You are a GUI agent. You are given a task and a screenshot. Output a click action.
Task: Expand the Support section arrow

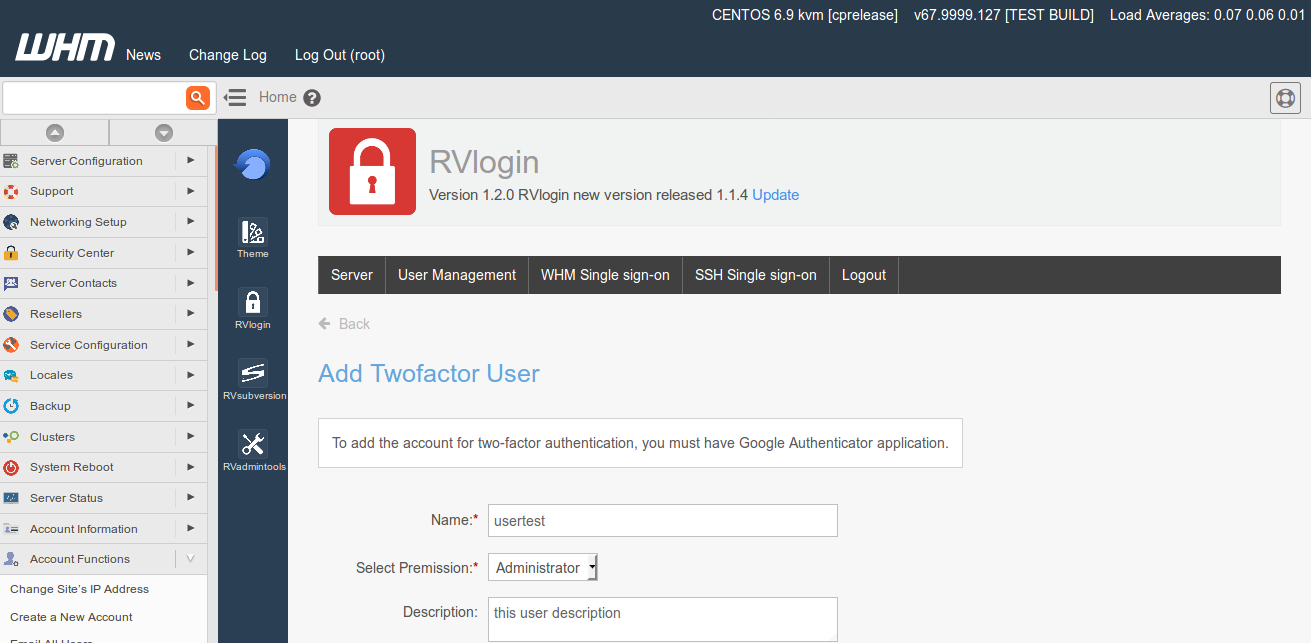click(190, 191)
